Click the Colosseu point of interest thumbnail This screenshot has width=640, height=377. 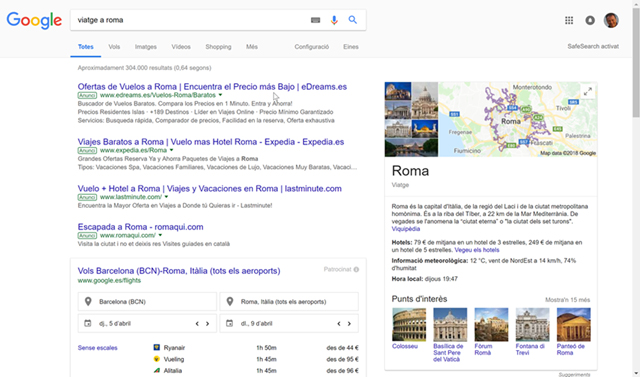[x=409, y=324]
